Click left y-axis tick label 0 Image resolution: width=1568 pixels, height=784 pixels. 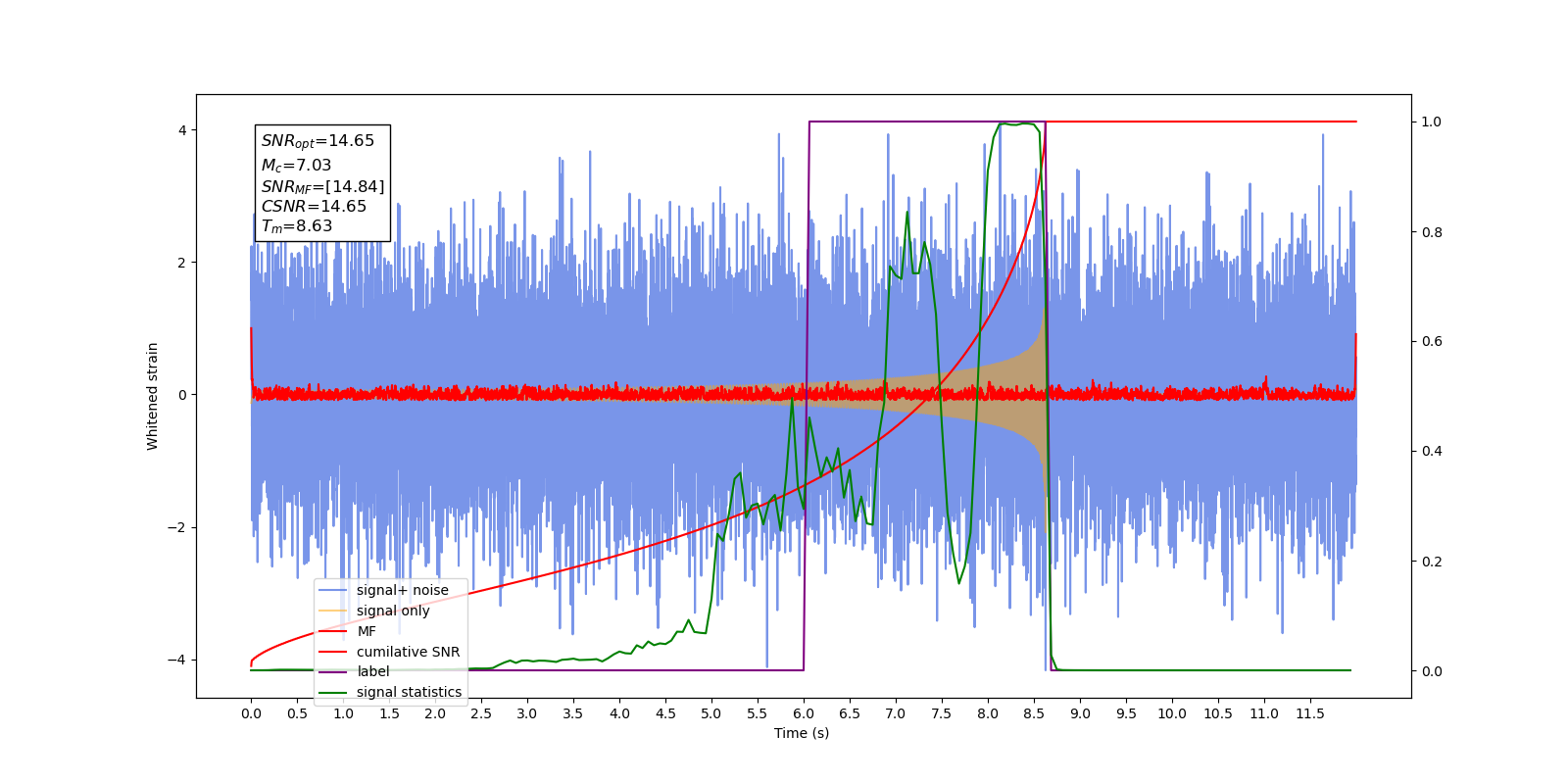point(182,395)
